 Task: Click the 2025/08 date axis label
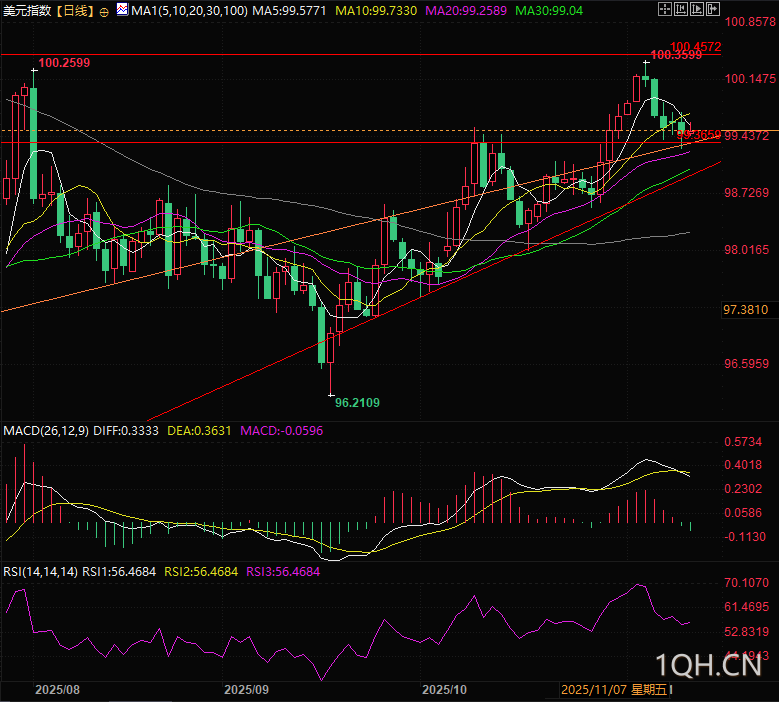[58, 690]
